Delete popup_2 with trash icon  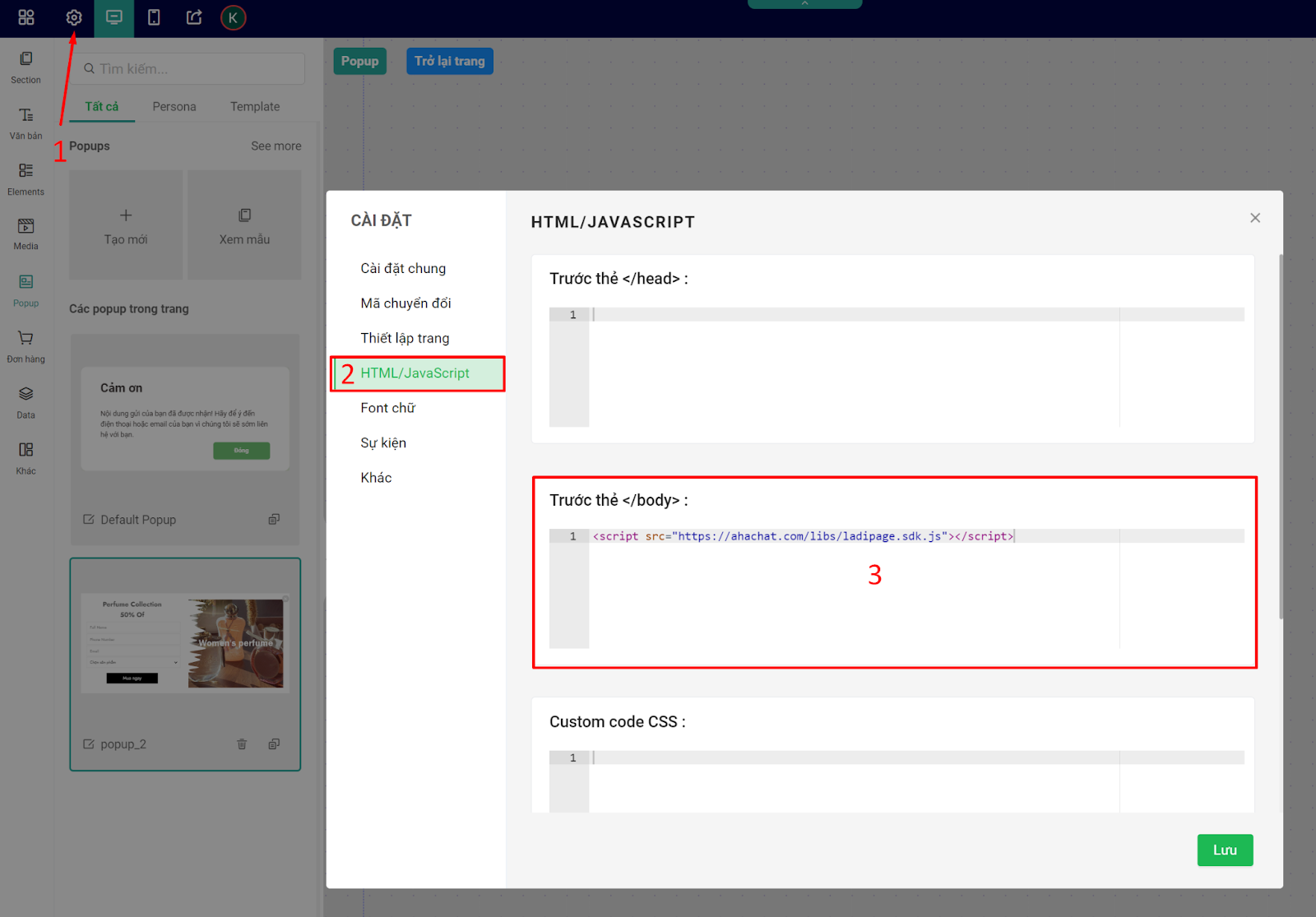(x=242, y=743)
